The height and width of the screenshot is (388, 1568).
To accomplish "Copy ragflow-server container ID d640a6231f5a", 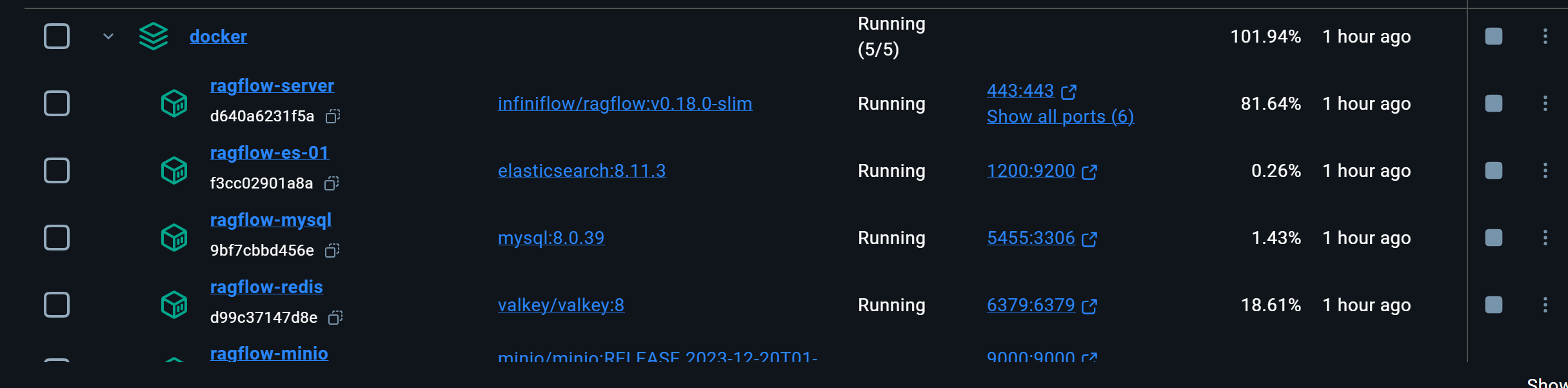I will 333,116.
